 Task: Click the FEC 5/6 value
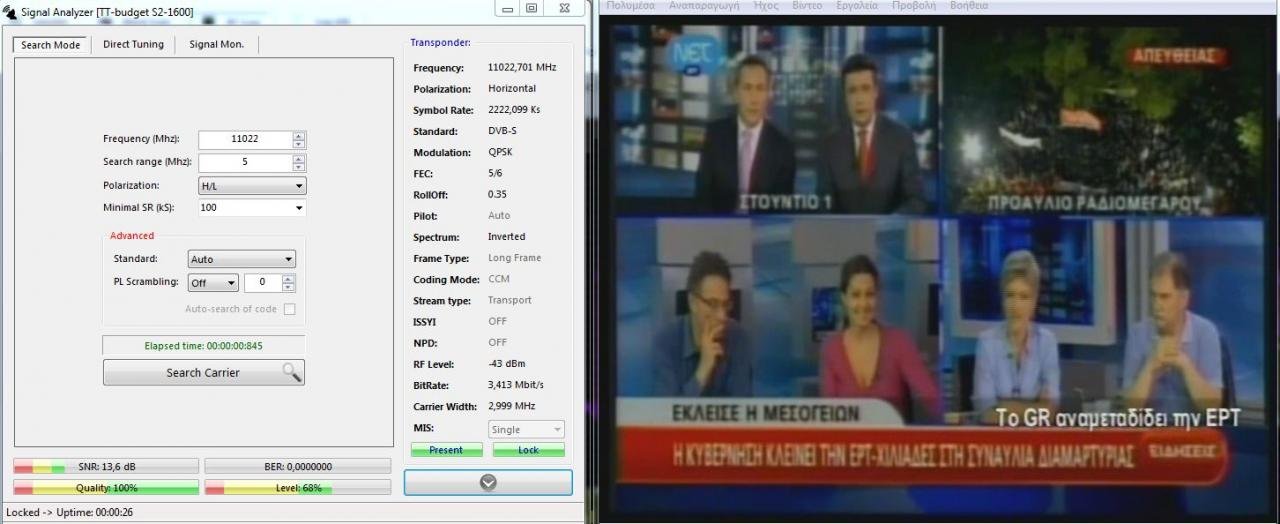[495, 173]
